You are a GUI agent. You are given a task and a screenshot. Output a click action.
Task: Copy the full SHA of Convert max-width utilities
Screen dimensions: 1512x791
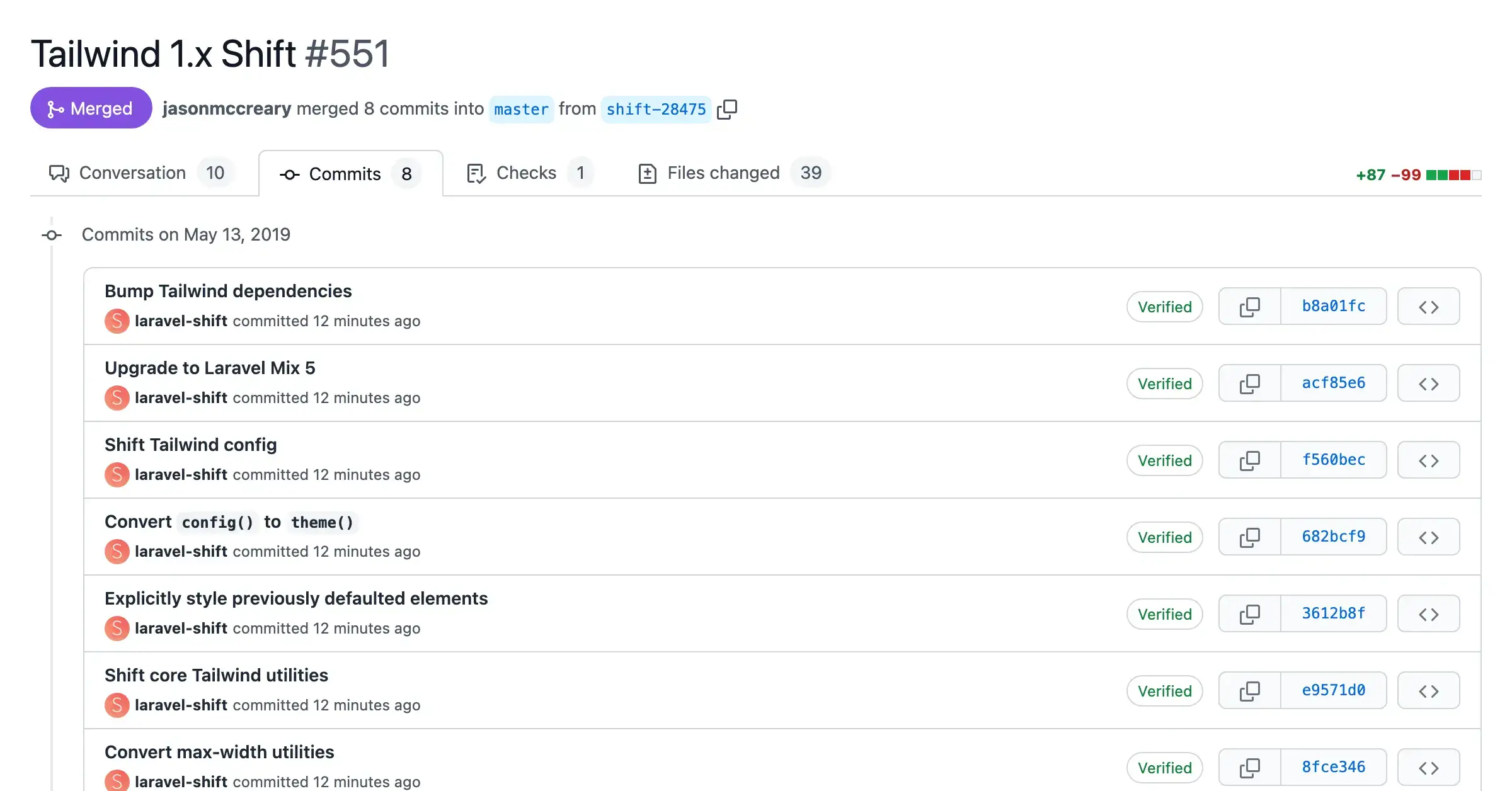[1249, 767]
